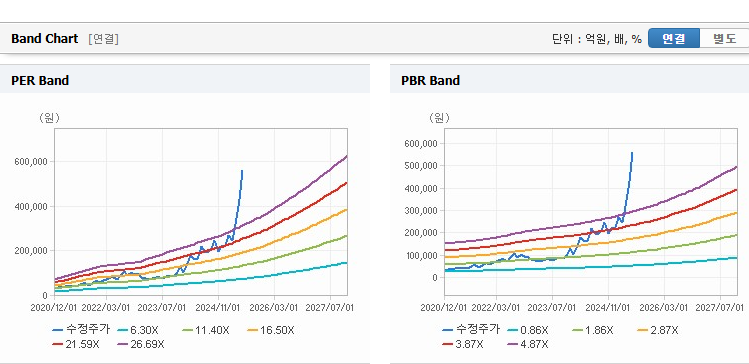The height and width of the screenshot is (364, 749).
Task: Toggle 26.69X legend series
Action: 141,344
